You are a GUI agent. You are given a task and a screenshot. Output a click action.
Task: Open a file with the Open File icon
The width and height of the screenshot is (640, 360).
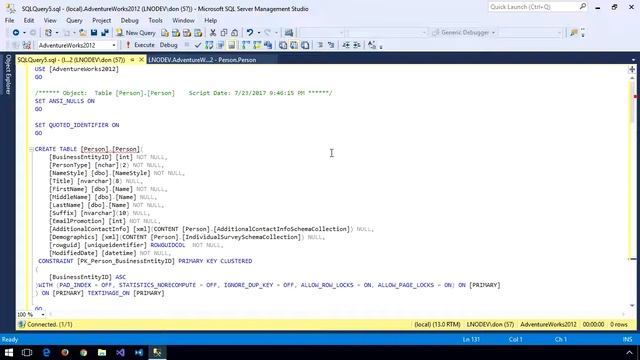pyautogui.click(x=83, y=33)
